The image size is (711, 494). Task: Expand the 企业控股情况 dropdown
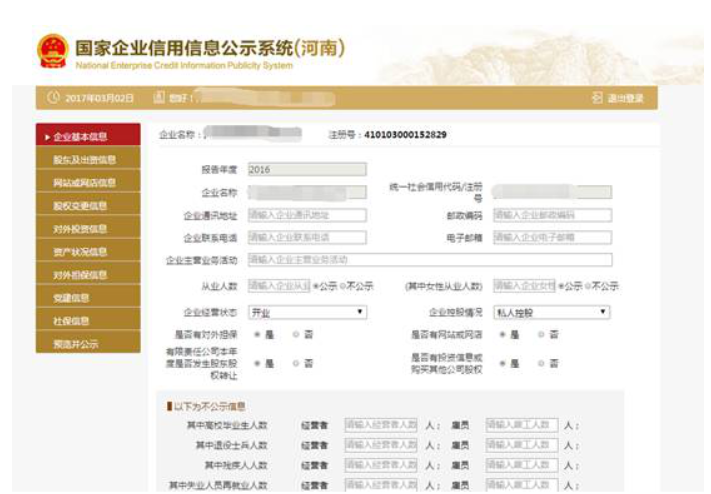551,312
